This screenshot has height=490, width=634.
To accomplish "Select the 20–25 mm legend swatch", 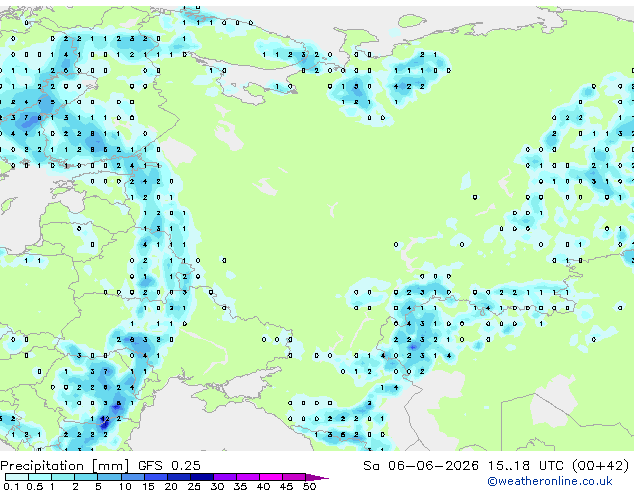I will click(179, 477).
